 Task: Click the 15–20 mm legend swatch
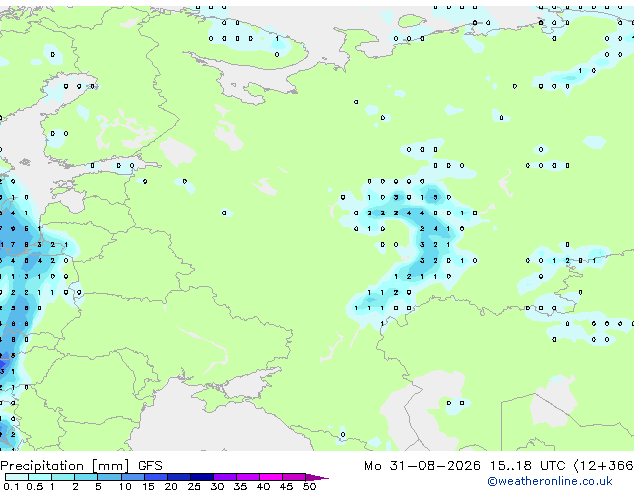click(x=156, y=477)
